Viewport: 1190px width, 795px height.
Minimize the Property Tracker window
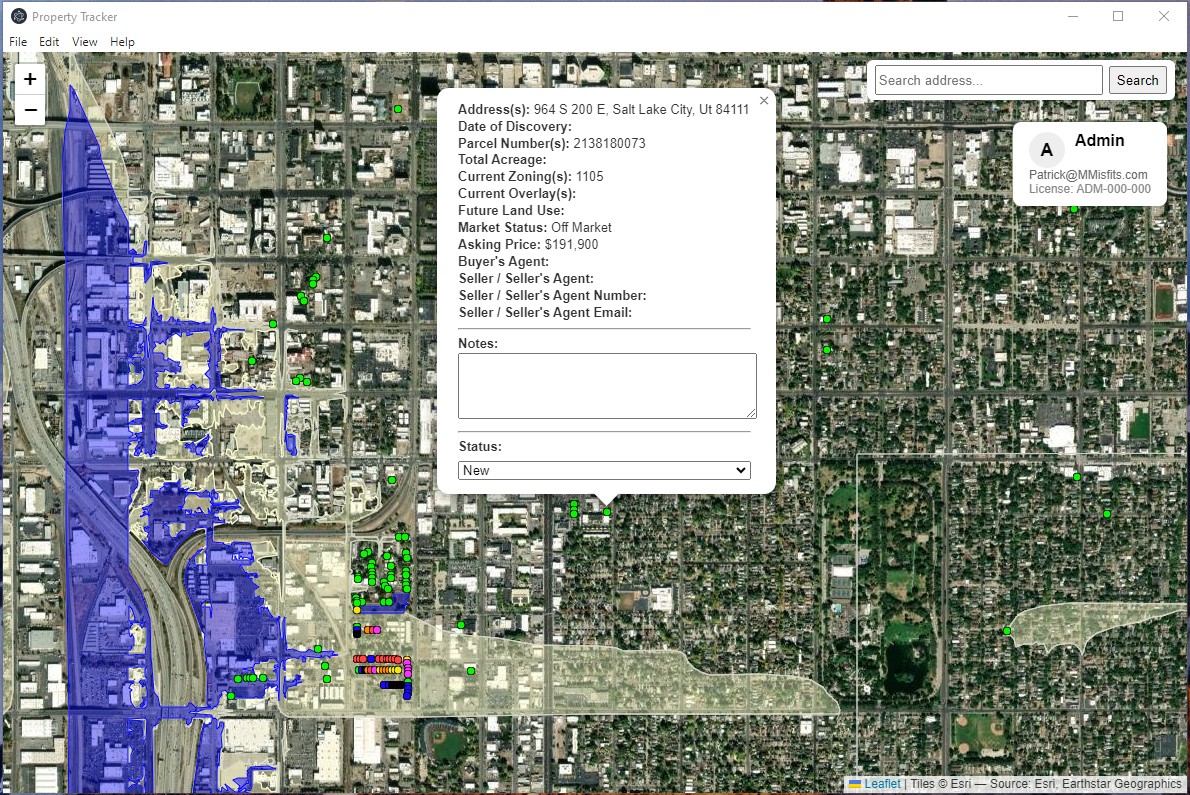1072,17
